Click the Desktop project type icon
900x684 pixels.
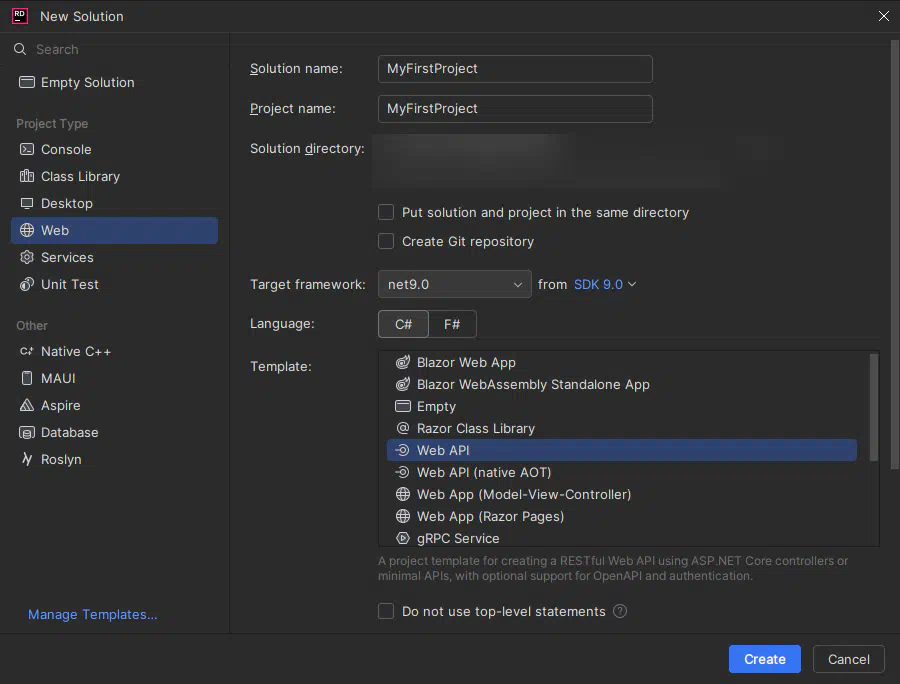click(27, 203)
